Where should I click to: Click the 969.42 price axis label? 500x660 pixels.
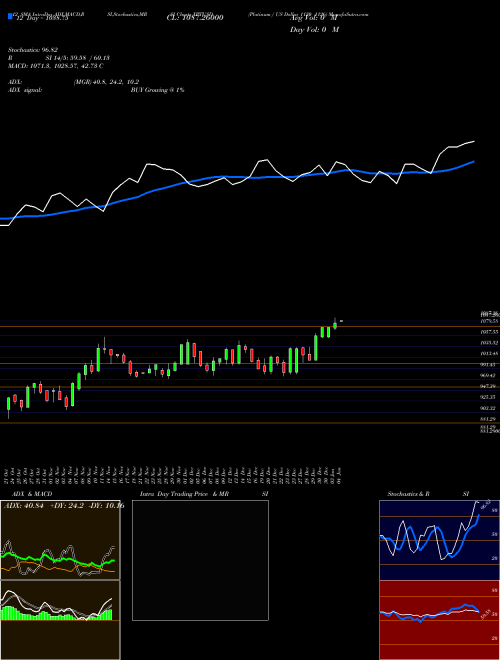click(489, 375)
